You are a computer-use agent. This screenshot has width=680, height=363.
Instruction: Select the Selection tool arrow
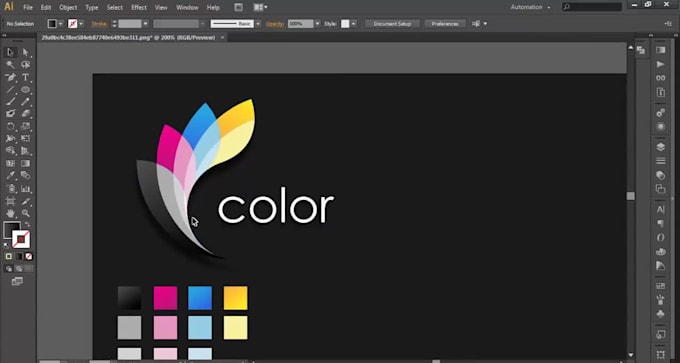(x=10, y=52)
